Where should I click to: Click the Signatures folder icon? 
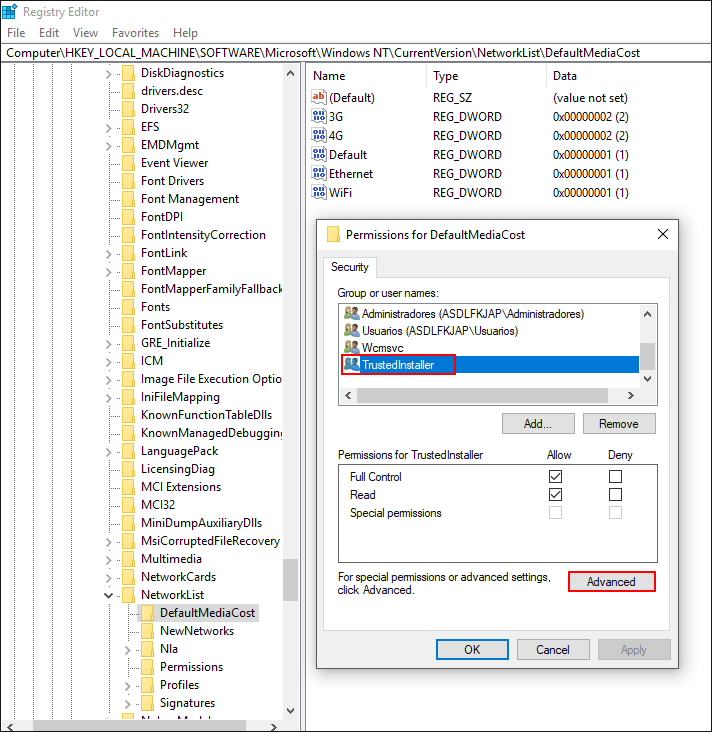147,703
